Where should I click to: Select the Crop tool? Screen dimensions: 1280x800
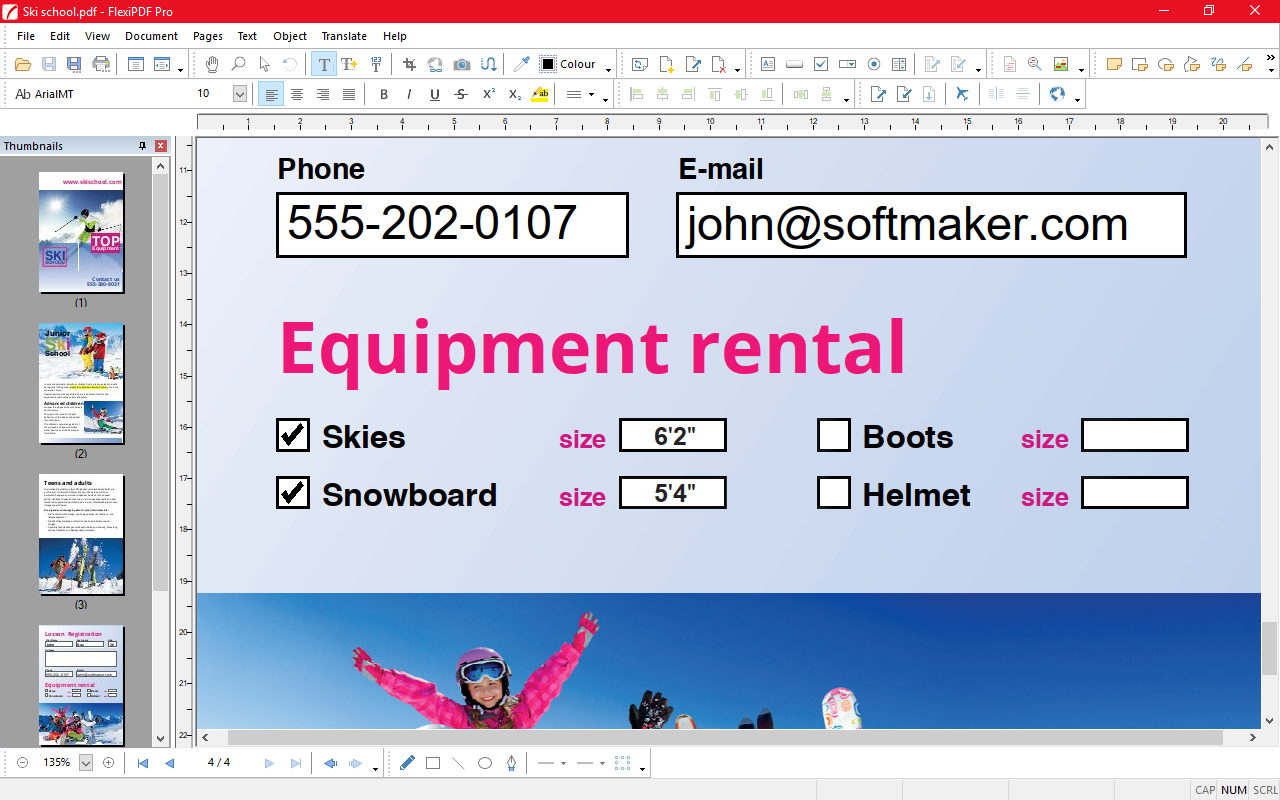click(409, 64)
